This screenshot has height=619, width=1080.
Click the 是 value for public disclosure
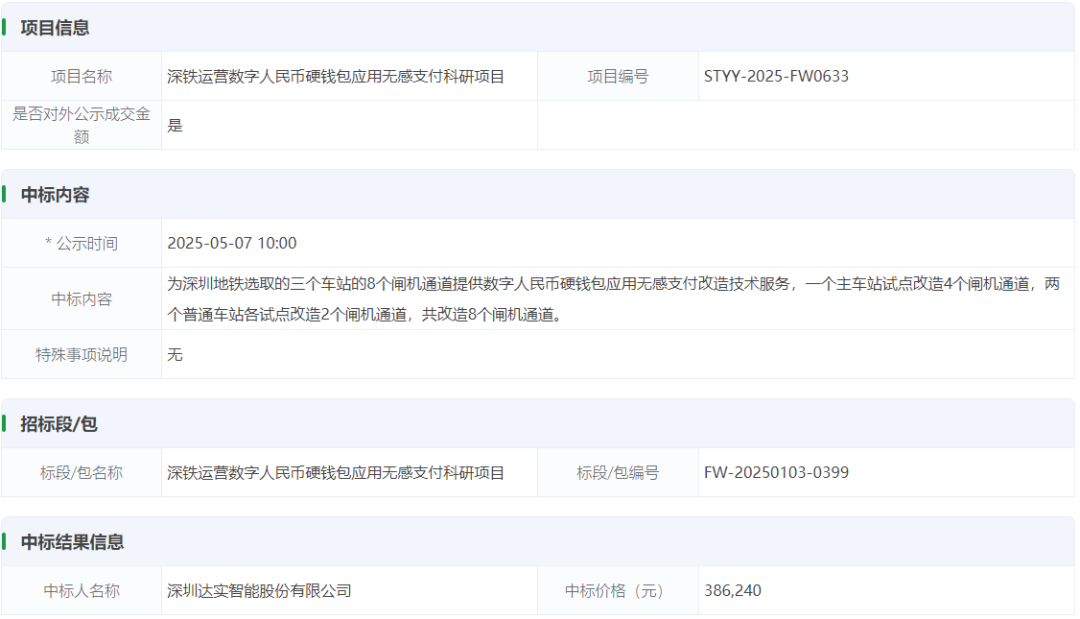pos(175,126)
